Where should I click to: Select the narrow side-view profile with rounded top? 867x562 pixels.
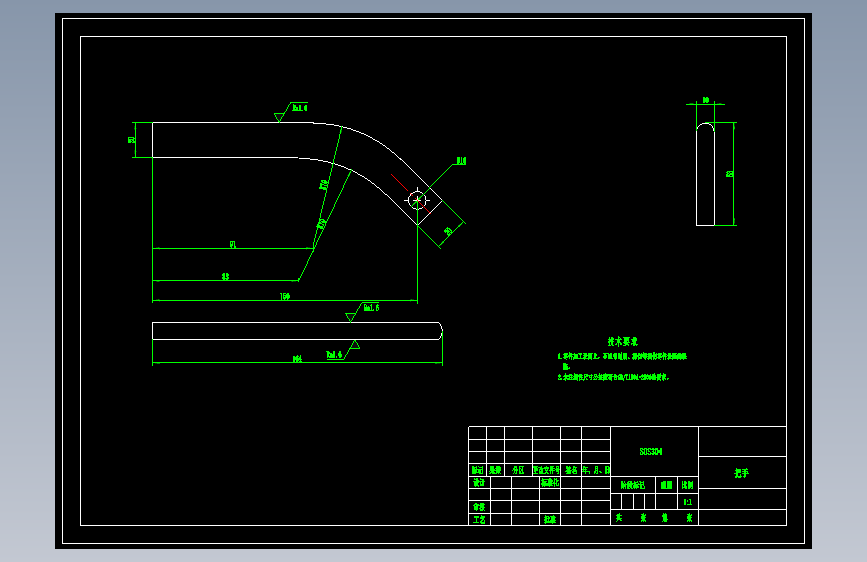[705, 174]
